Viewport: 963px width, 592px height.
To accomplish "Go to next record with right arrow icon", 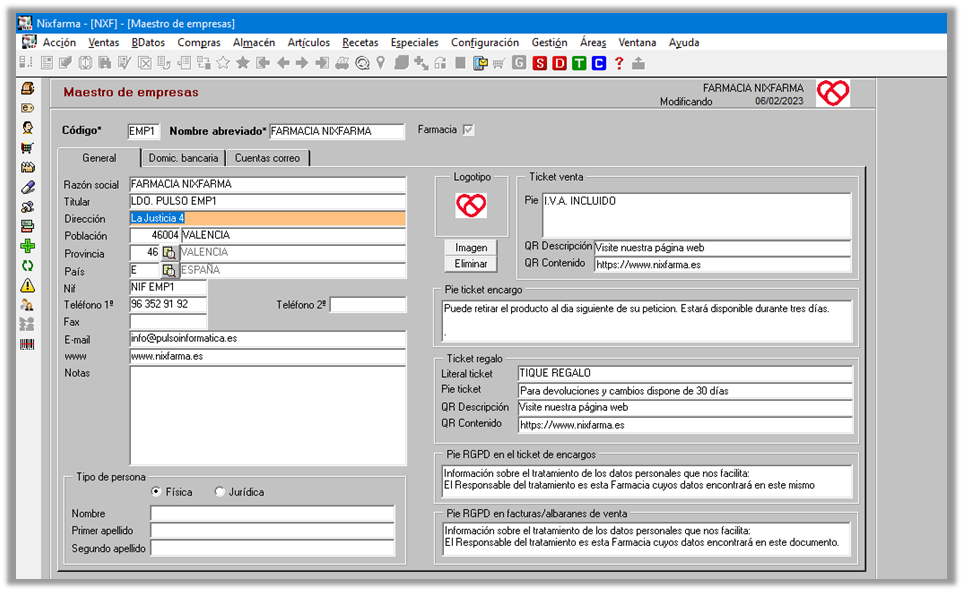I will [302, 63].
